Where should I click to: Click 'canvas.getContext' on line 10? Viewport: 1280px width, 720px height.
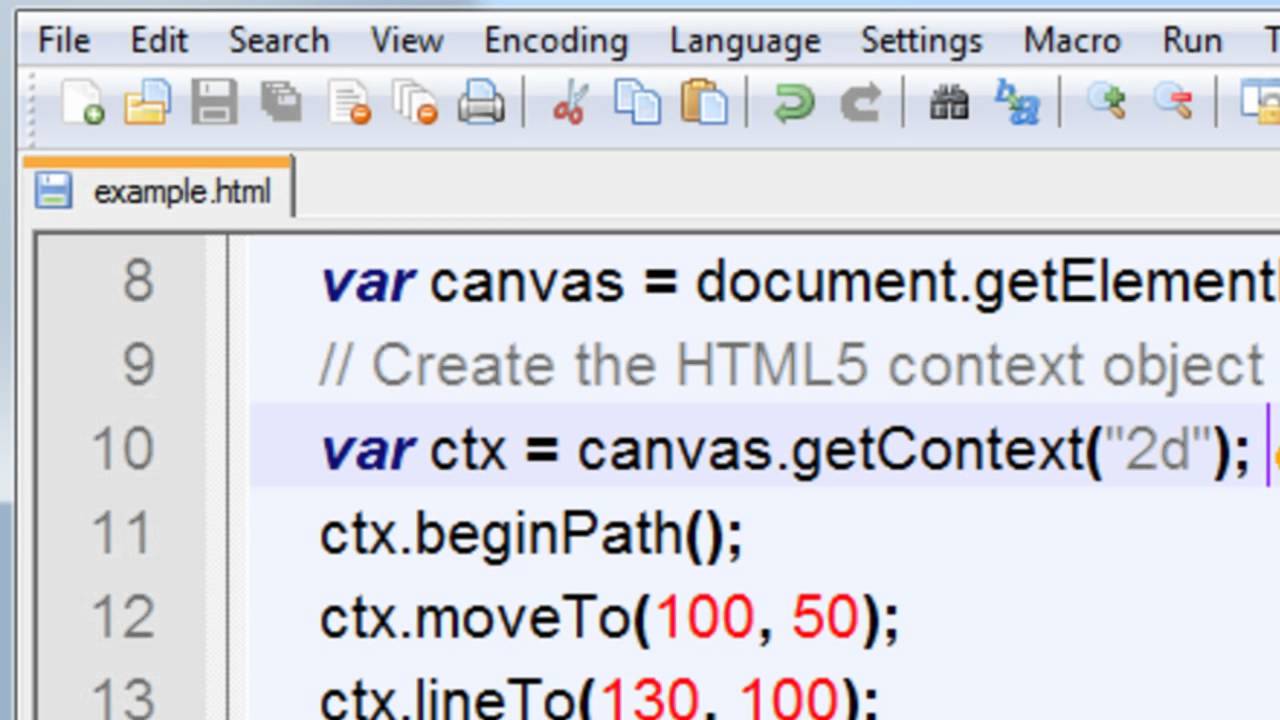pyautogui.click(x=829, y=452)
